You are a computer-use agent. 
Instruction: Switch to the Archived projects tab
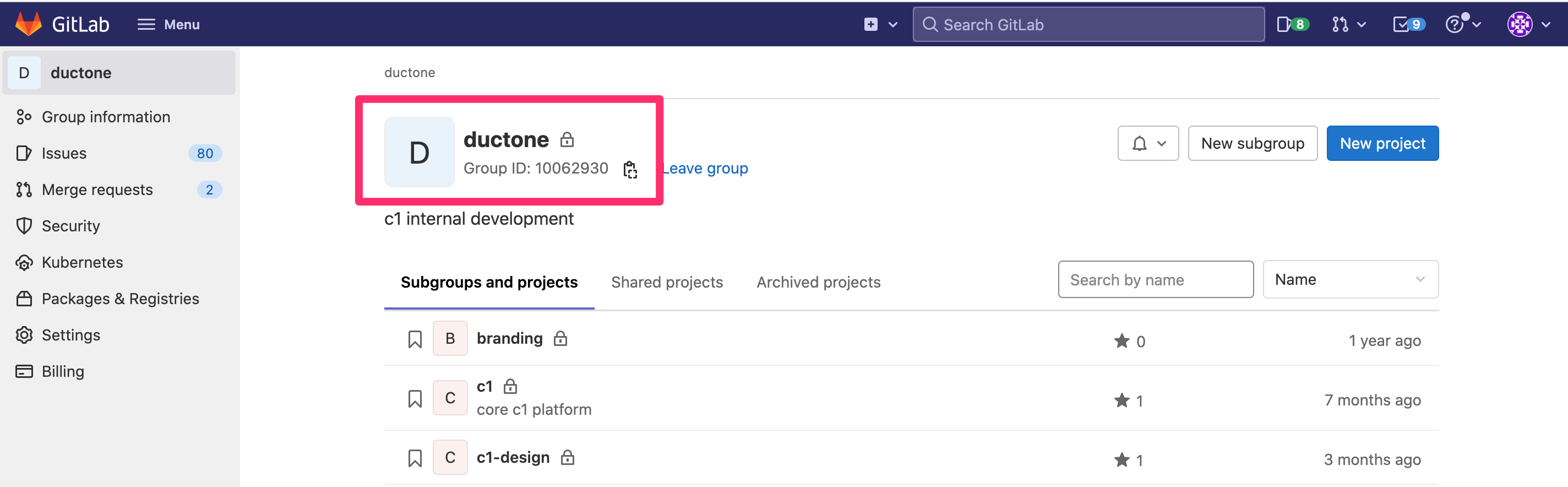pos(818,283)
